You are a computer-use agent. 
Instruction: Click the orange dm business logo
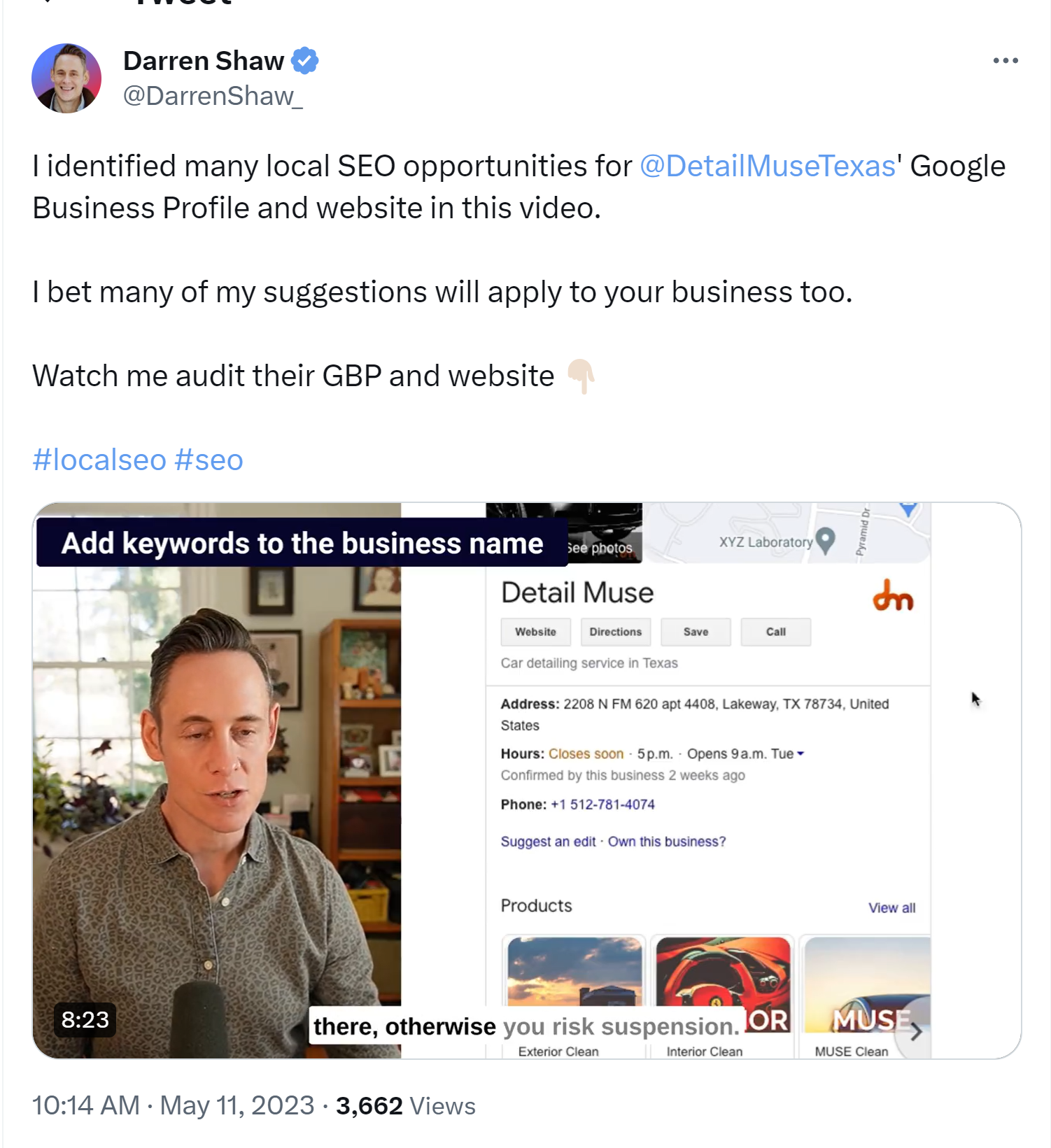(893, 595)
